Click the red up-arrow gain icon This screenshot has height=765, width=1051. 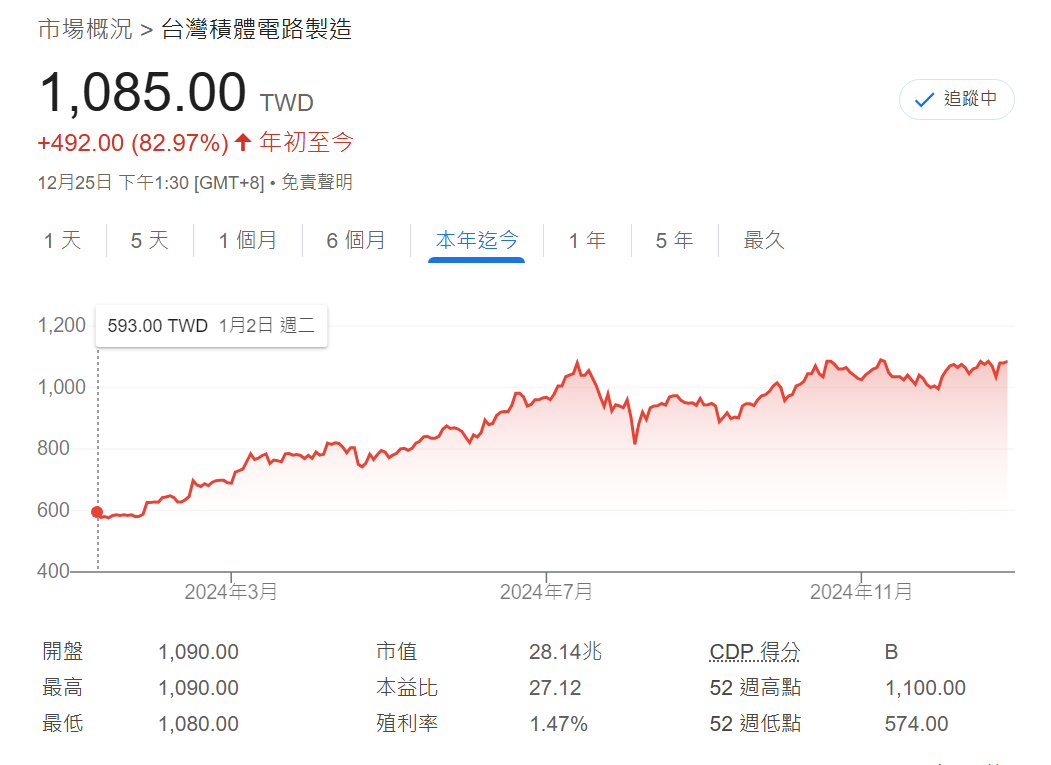click(243, 141)
